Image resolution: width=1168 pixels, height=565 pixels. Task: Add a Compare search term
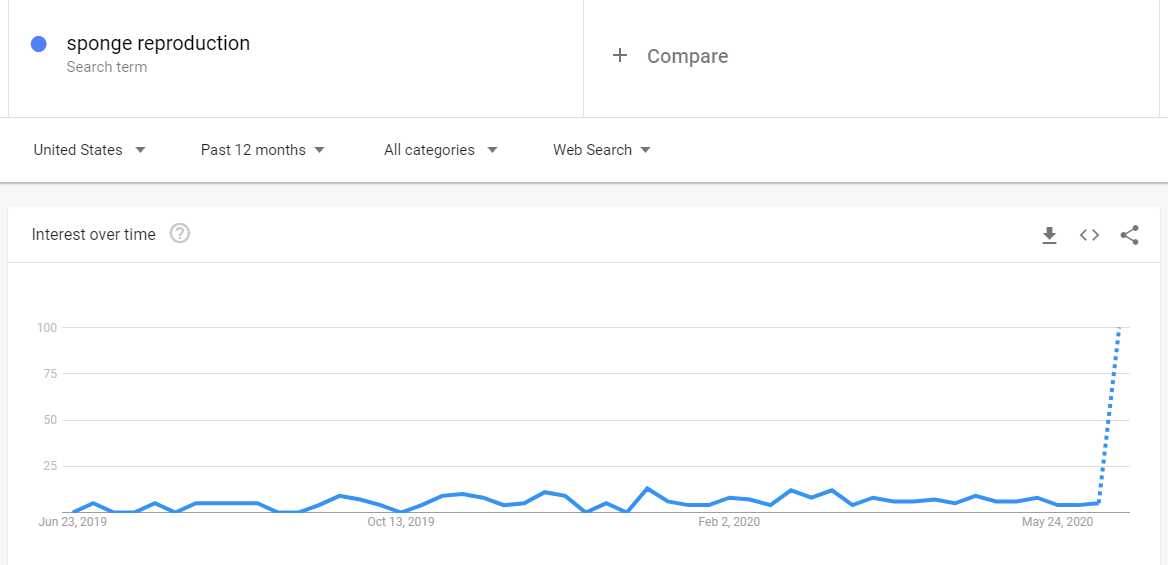(x=872, y=58)
